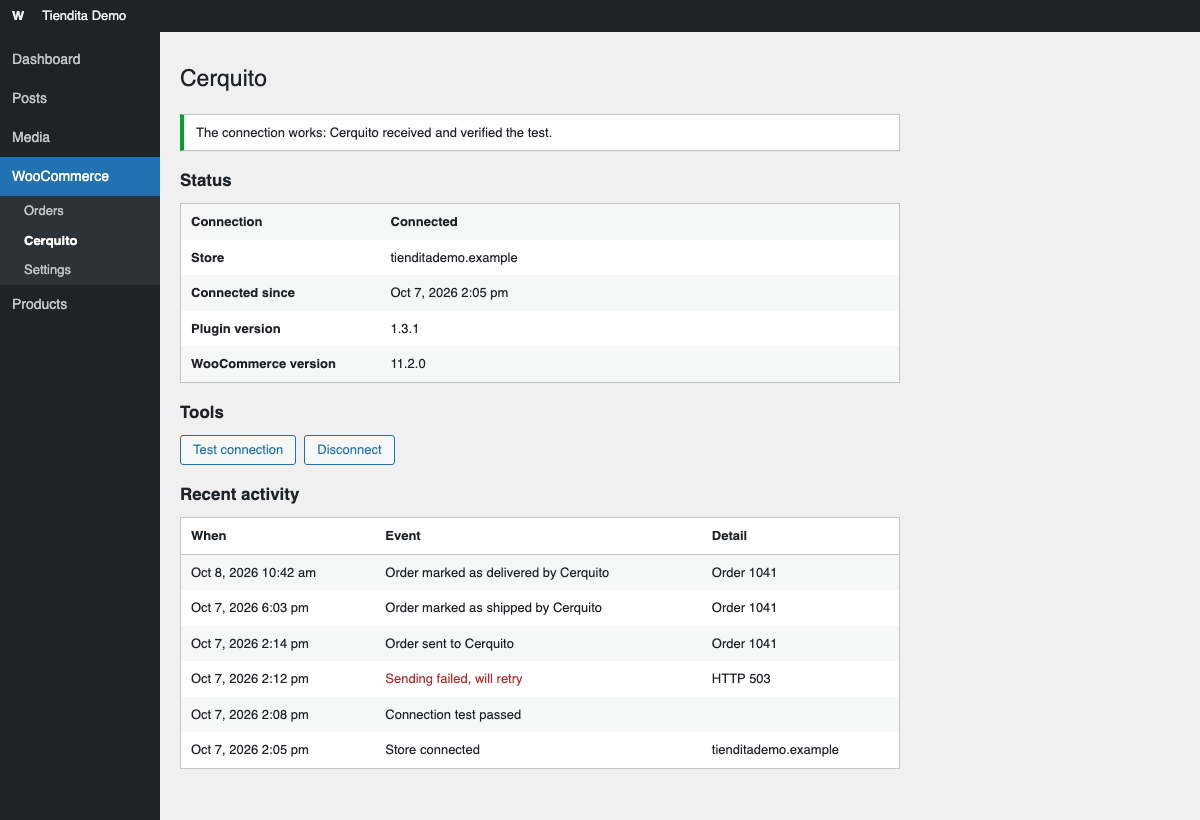Click the Plugin version label

pyautogui.click(x=236, y=329)
